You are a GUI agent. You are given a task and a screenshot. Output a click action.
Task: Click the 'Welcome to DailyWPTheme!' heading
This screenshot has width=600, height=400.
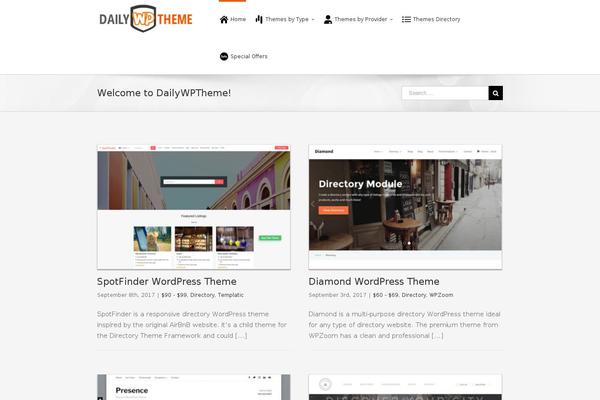click(x=164, y=93)
